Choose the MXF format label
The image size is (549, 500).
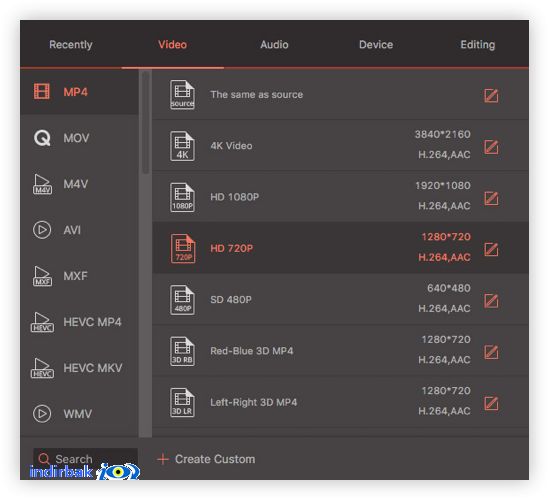point(75,276)
